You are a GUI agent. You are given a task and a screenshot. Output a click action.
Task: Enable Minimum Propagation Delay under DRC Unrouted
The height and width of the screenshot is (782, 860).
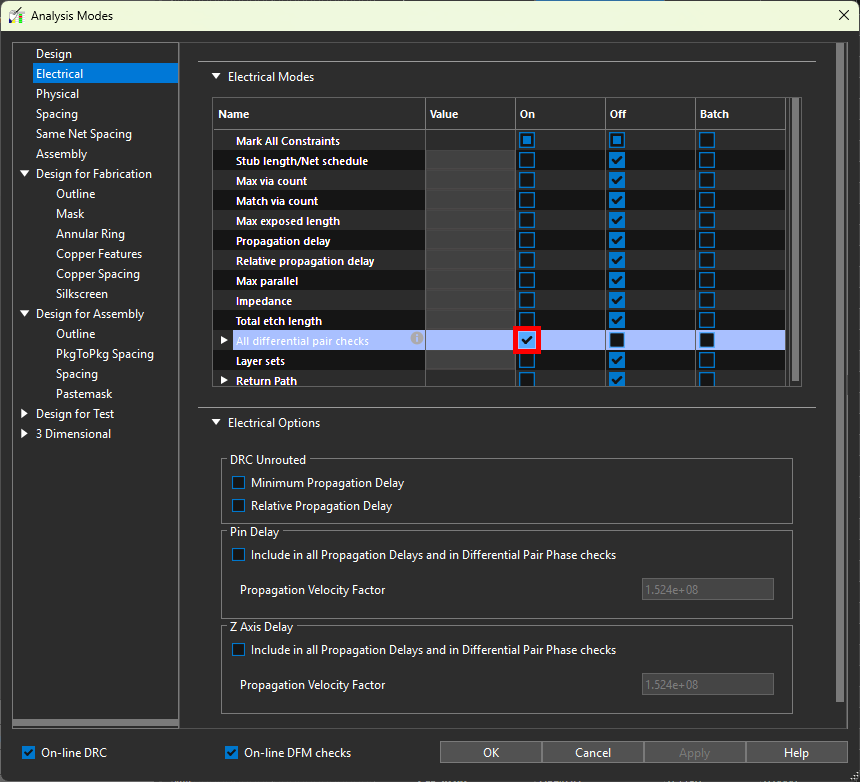tap(238, 483)
